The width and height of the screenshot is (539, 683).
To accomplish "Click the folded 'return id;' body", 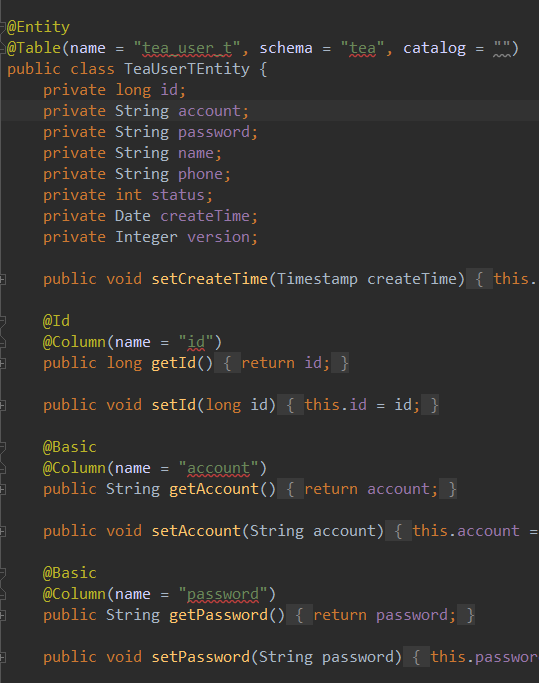I will [285, 363].
